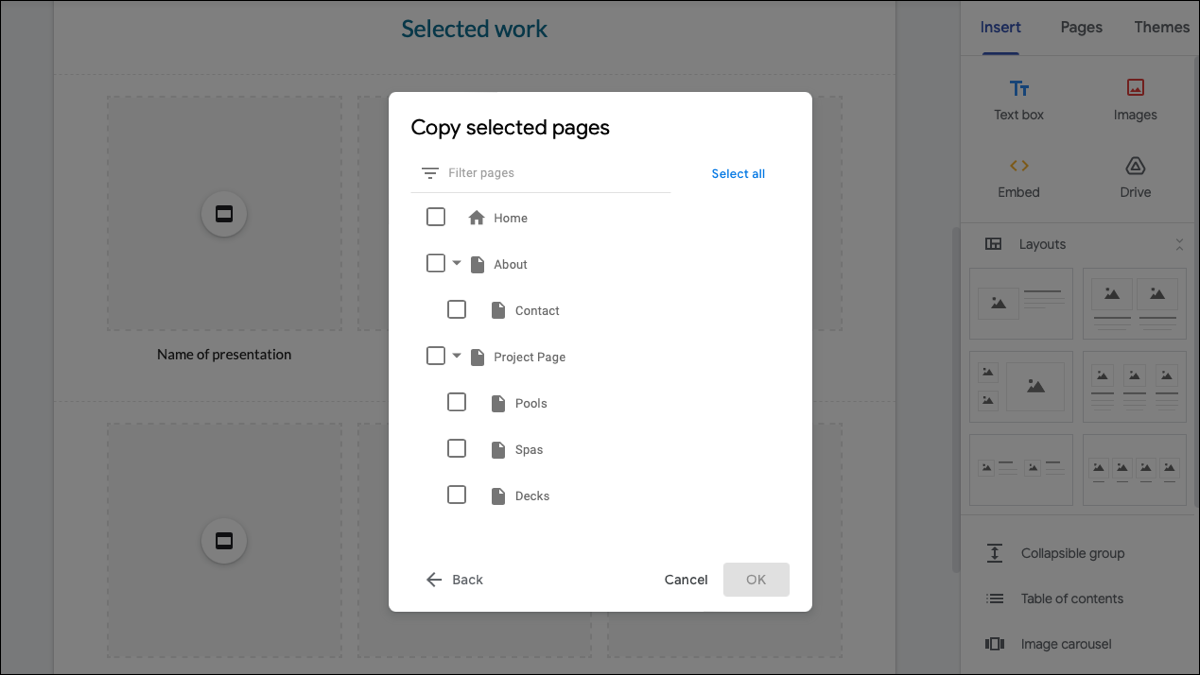Check the Home page checkbox
This screenshot has height=675, width=1200.
(x=436, y=216)
